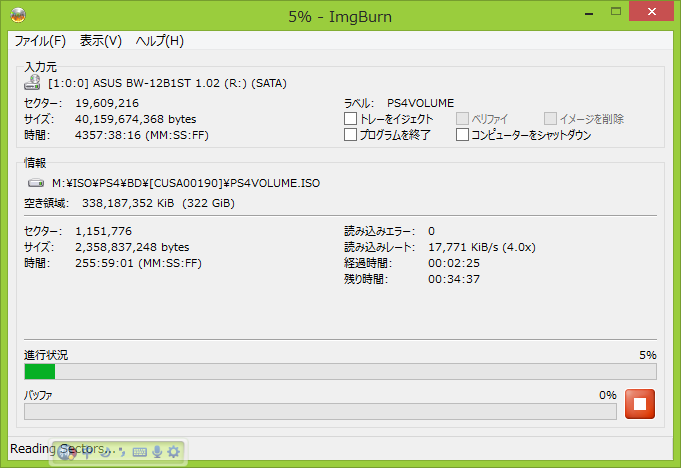Maximize the ImgBurn window
Image resolution: width=681 pixels, height=468 pixels.
(616, 12)
